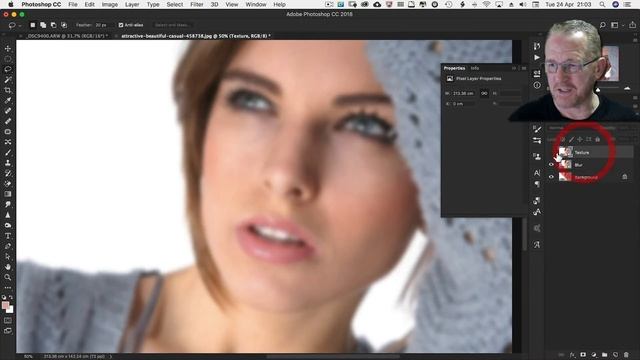Switch to the _DSC9400.ARW document tab
Viewport: 640px width, 360px height.
66,36
